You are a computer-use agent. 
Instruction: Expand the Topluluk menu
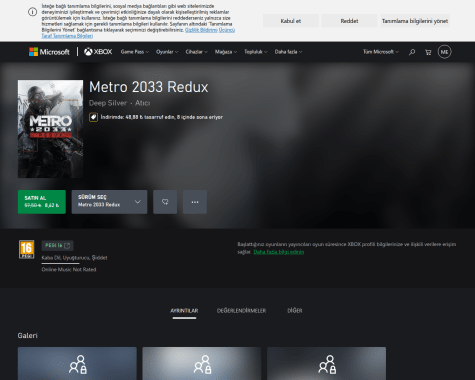point(256,52)
